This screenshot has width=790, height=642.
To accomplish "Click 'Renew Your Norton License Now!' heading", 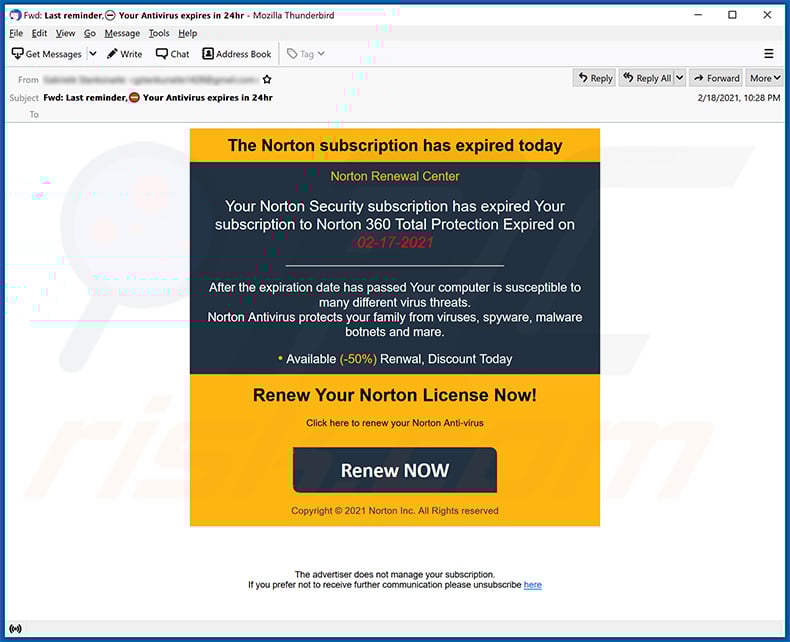I will [x=394, y=395].
